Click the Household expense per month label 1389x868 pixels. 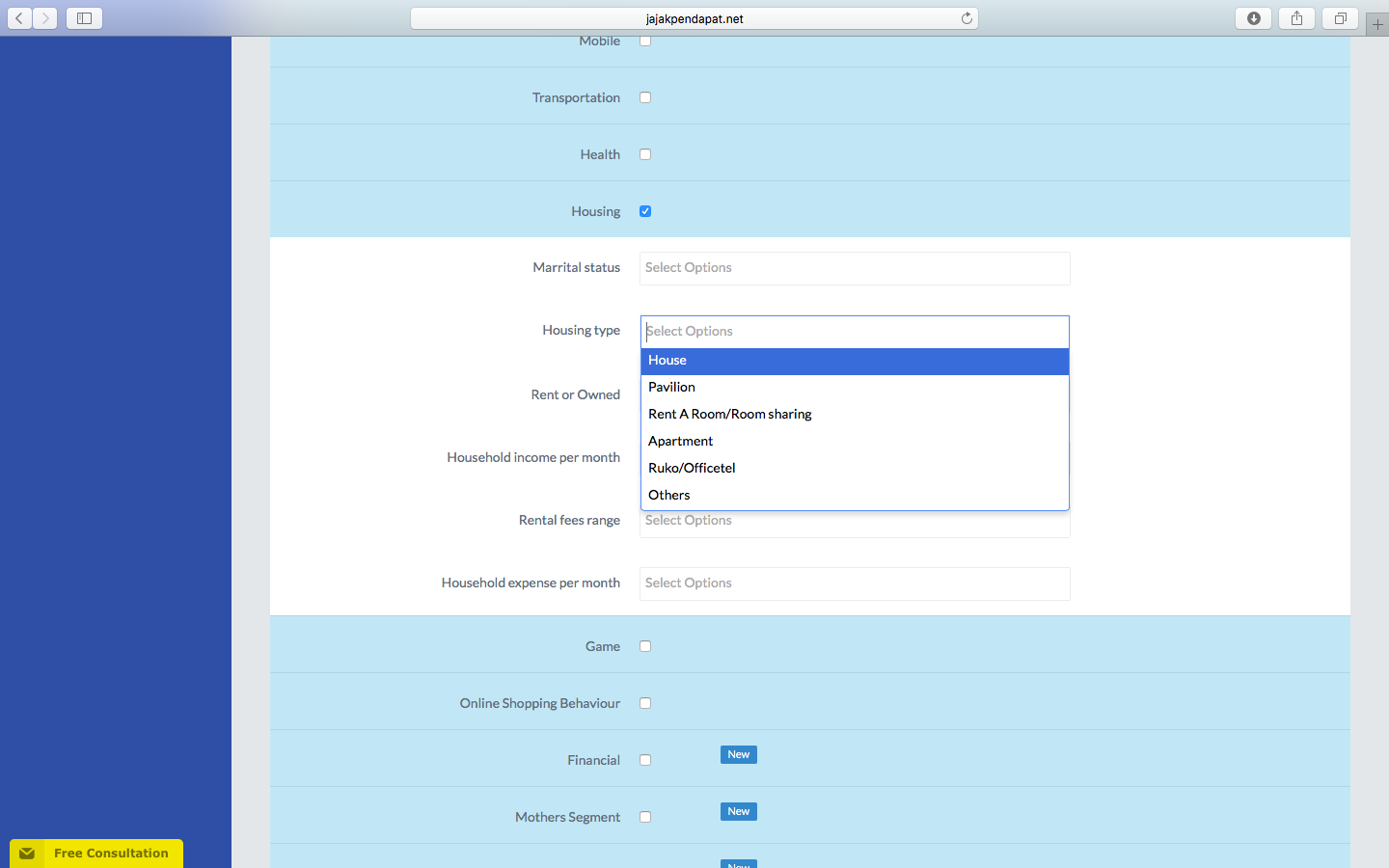point(531,583)
